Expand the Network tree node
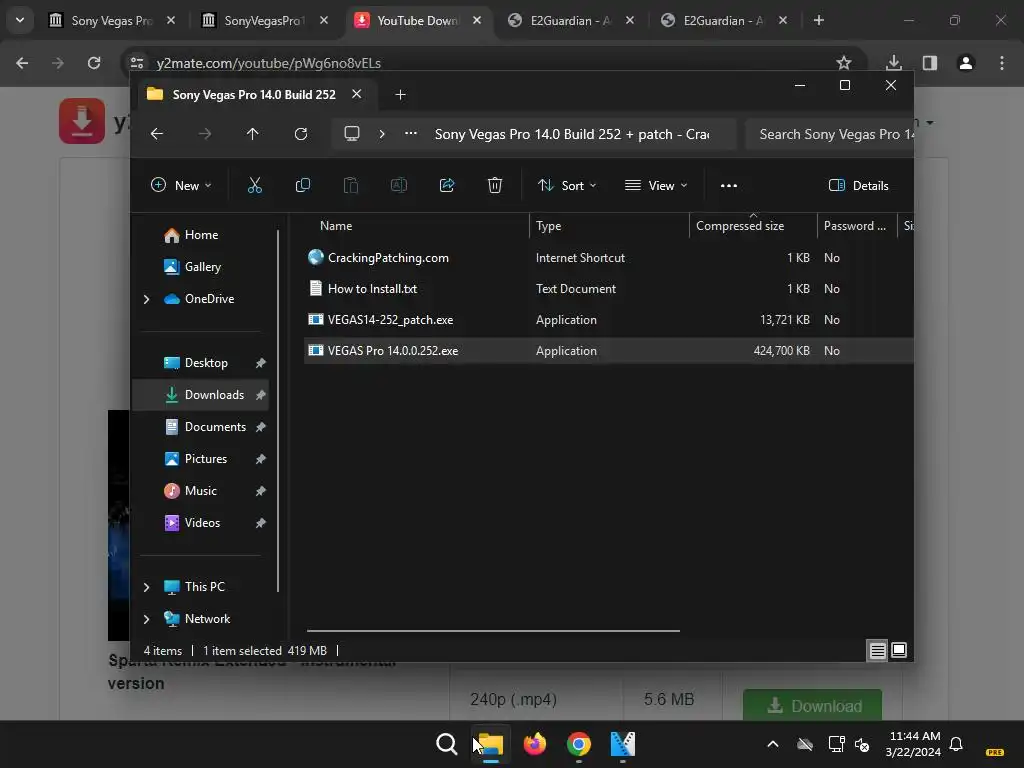 (x=146, y=619)
